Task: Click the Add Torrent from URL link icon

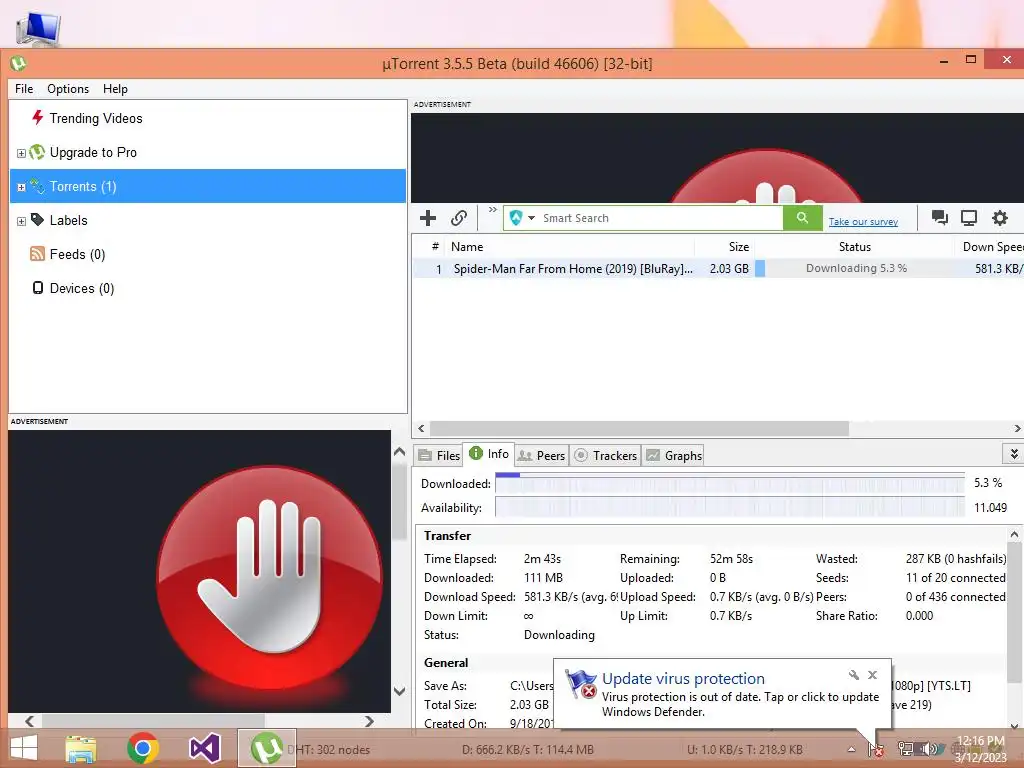Action: click(x=459, y=218)
